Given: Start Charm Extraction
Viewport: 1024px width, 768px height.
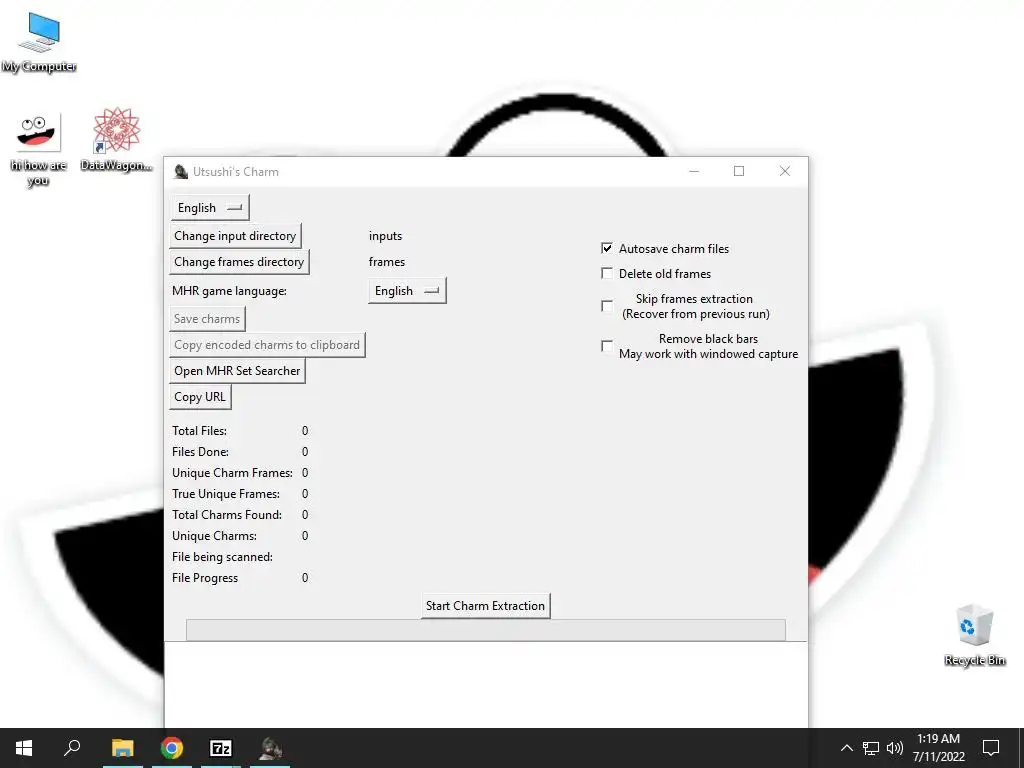Looking at the screenshot, I should point(485,605).
